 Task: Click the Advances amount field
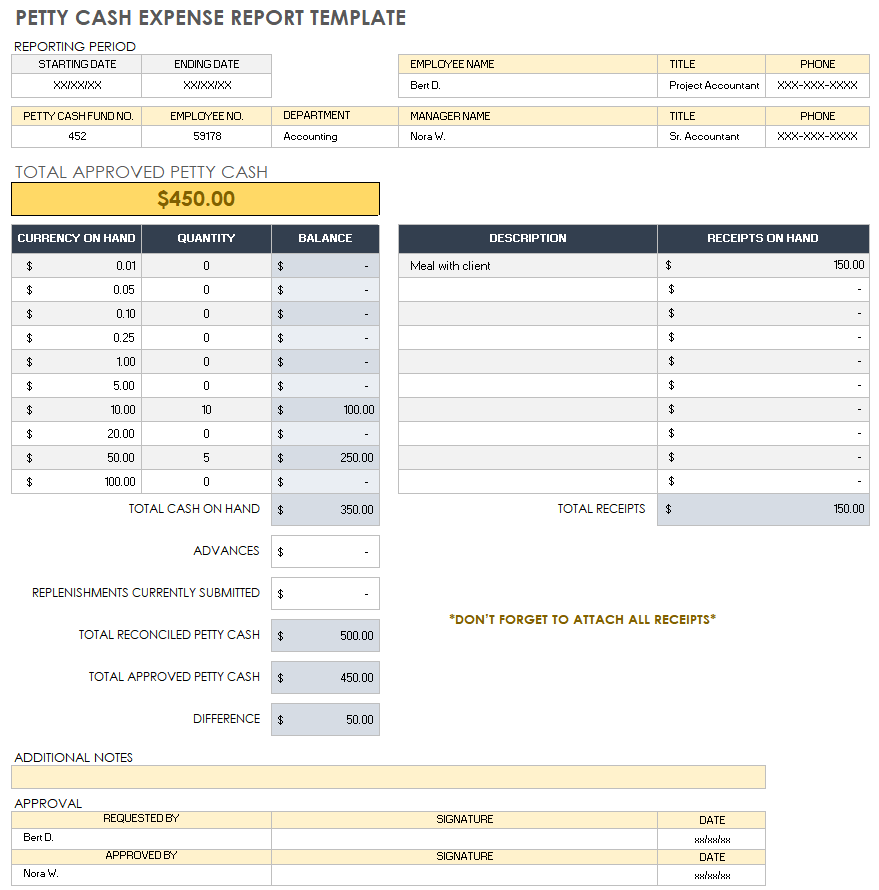(x=325, y=552)
